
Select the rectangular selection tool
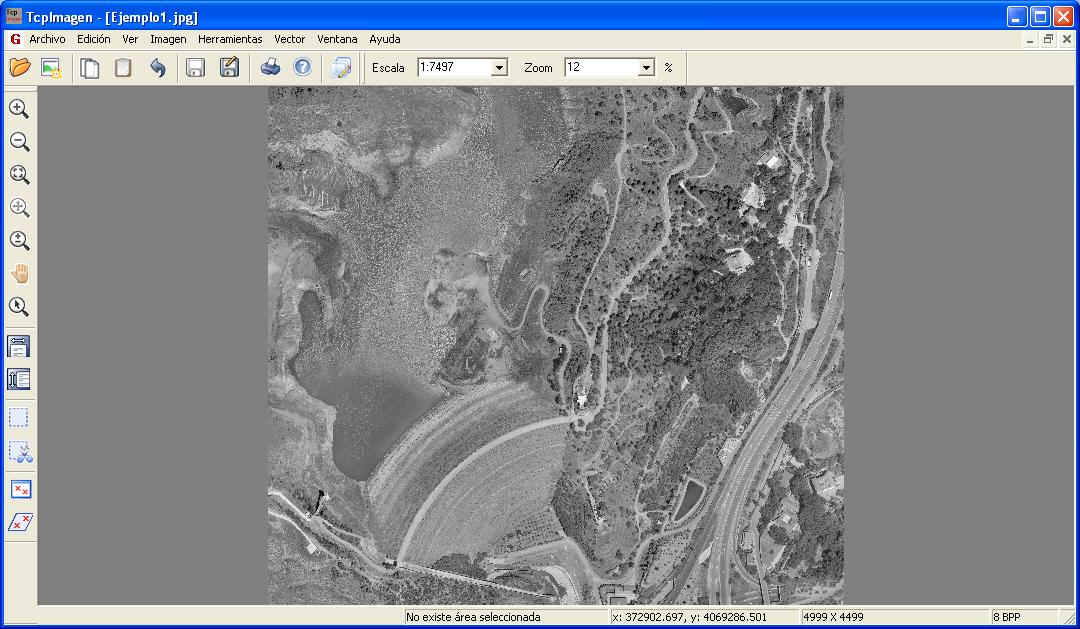click(19, 417)
